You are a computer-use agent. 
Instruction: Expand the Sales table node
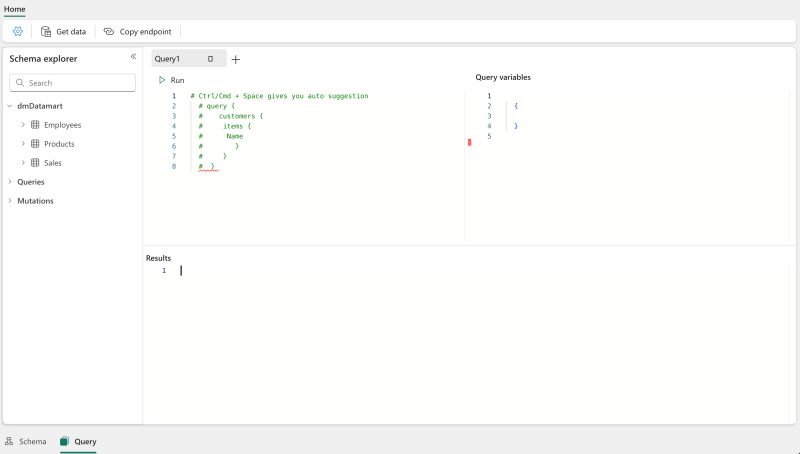(23, 163)
